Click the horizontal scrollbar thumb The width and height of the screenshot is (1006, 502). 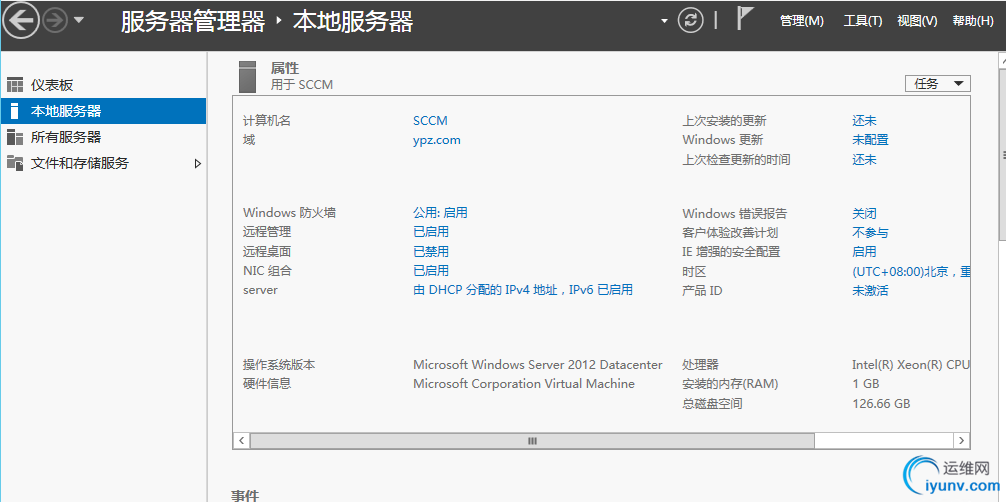pyautogui.click(x=532, y=440)
